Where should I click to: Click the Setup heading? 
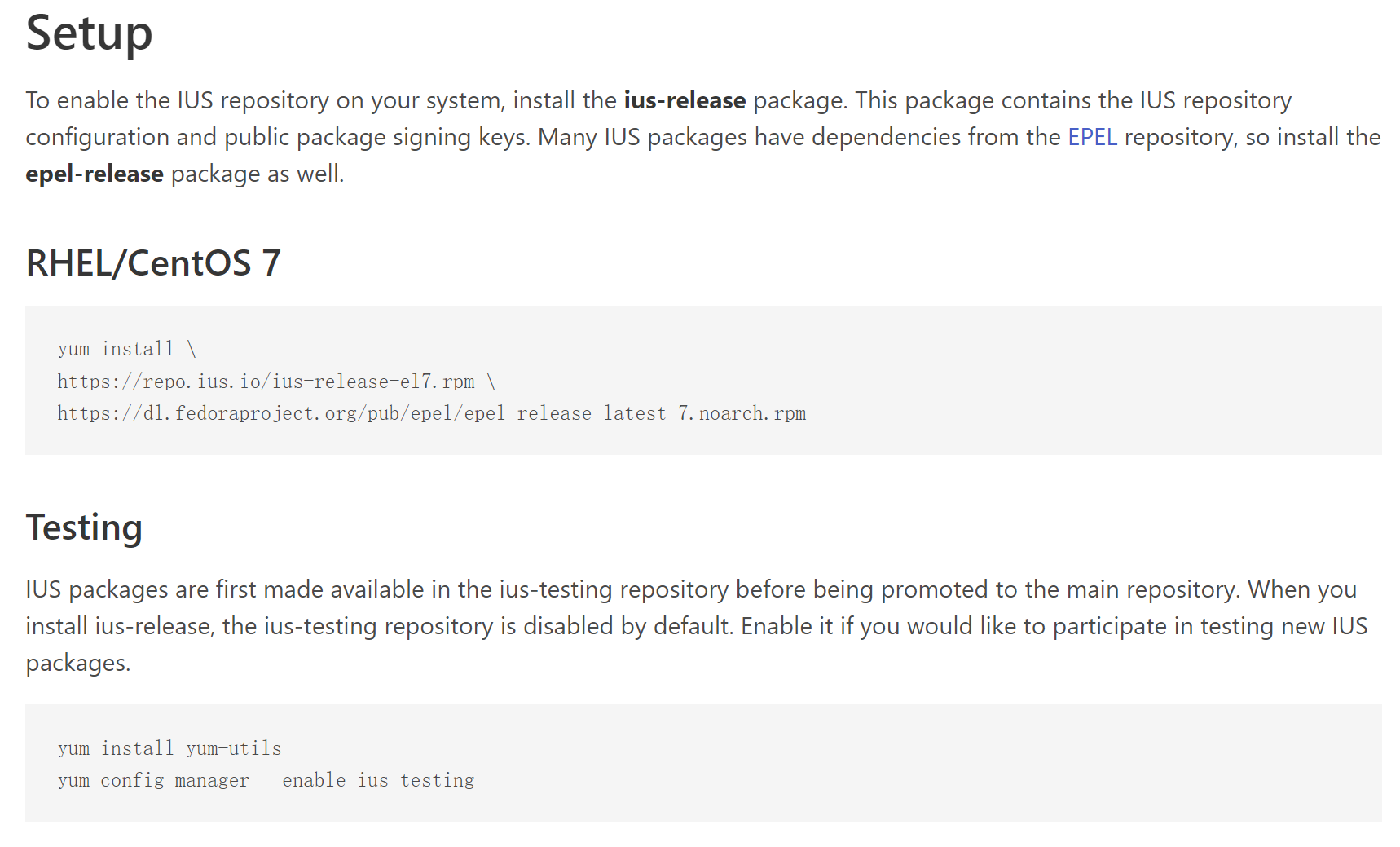click(90, 33)
